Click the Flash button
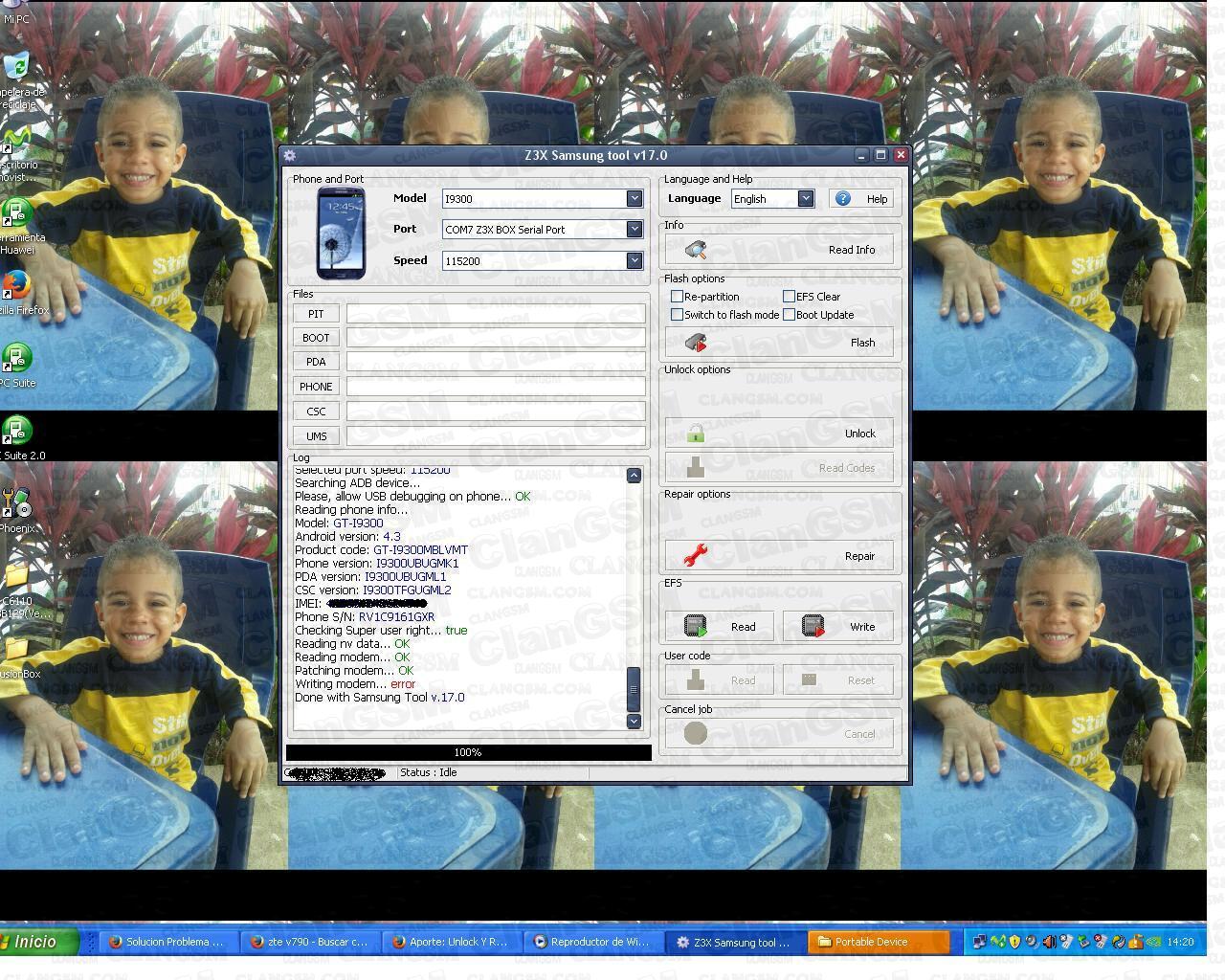Viewport: 1225px width, 980px height. (779, 343)
